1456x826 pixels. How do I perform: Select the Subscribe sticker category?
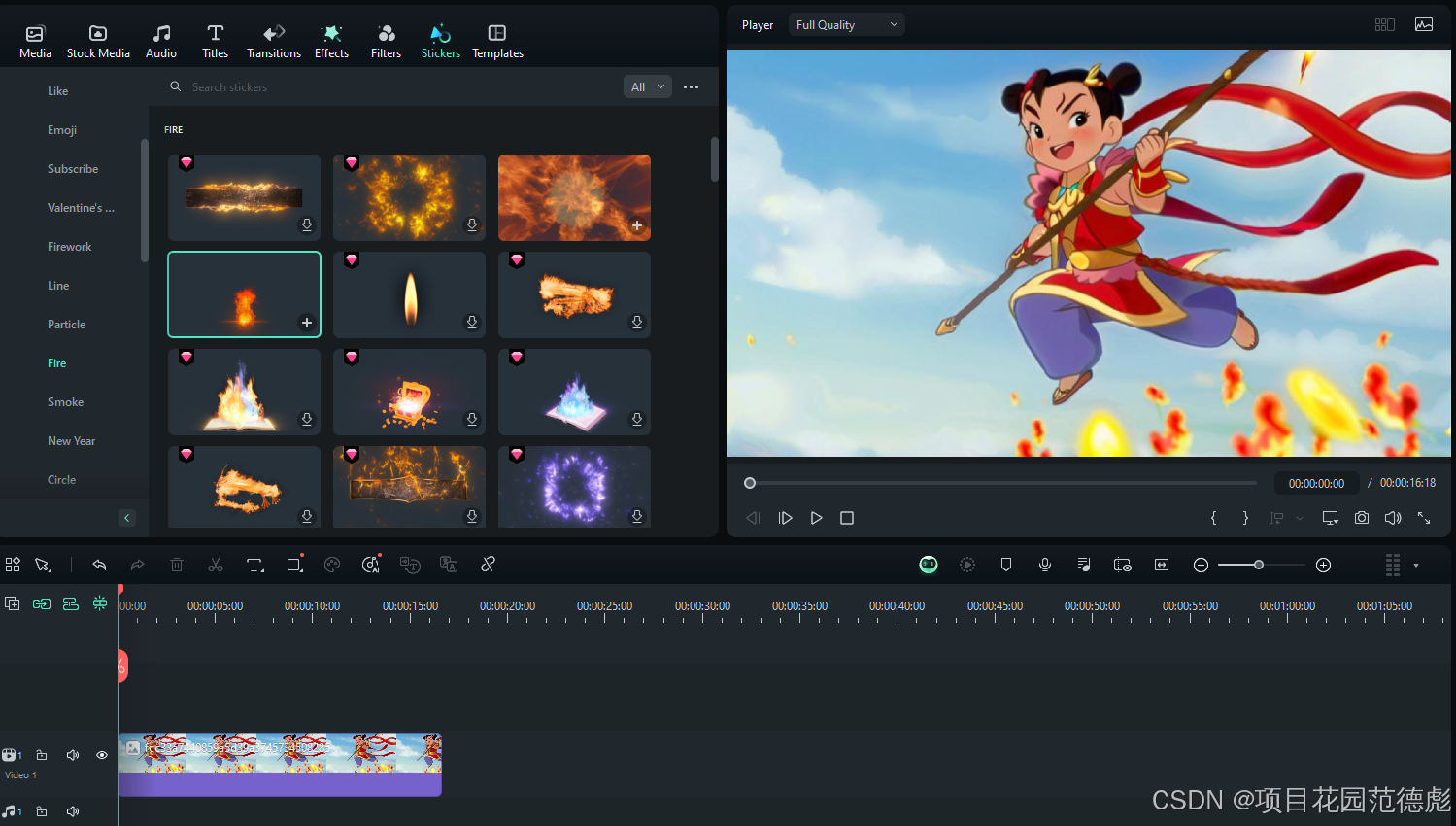tap(73, 169)
